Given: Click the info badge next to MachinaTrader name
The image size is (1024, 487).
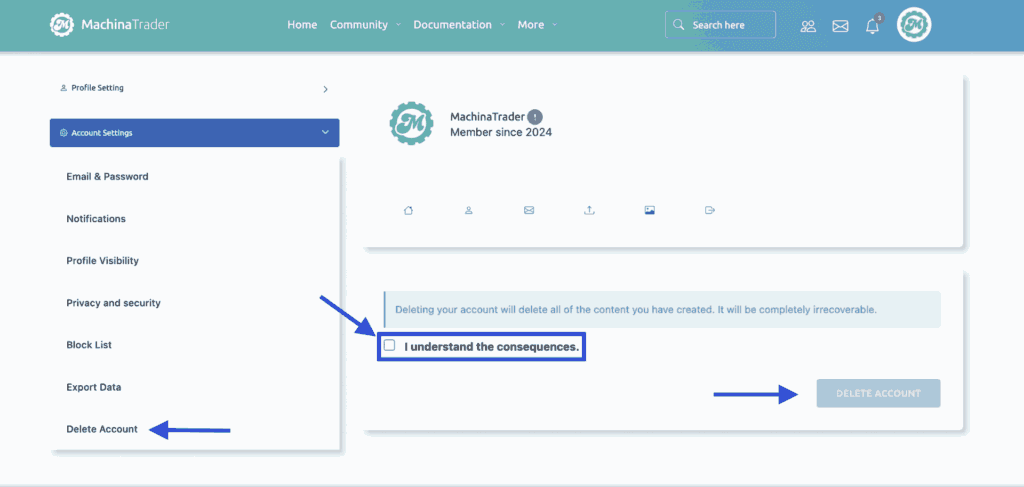Looking at the screenshot, I should pos(535,117).
